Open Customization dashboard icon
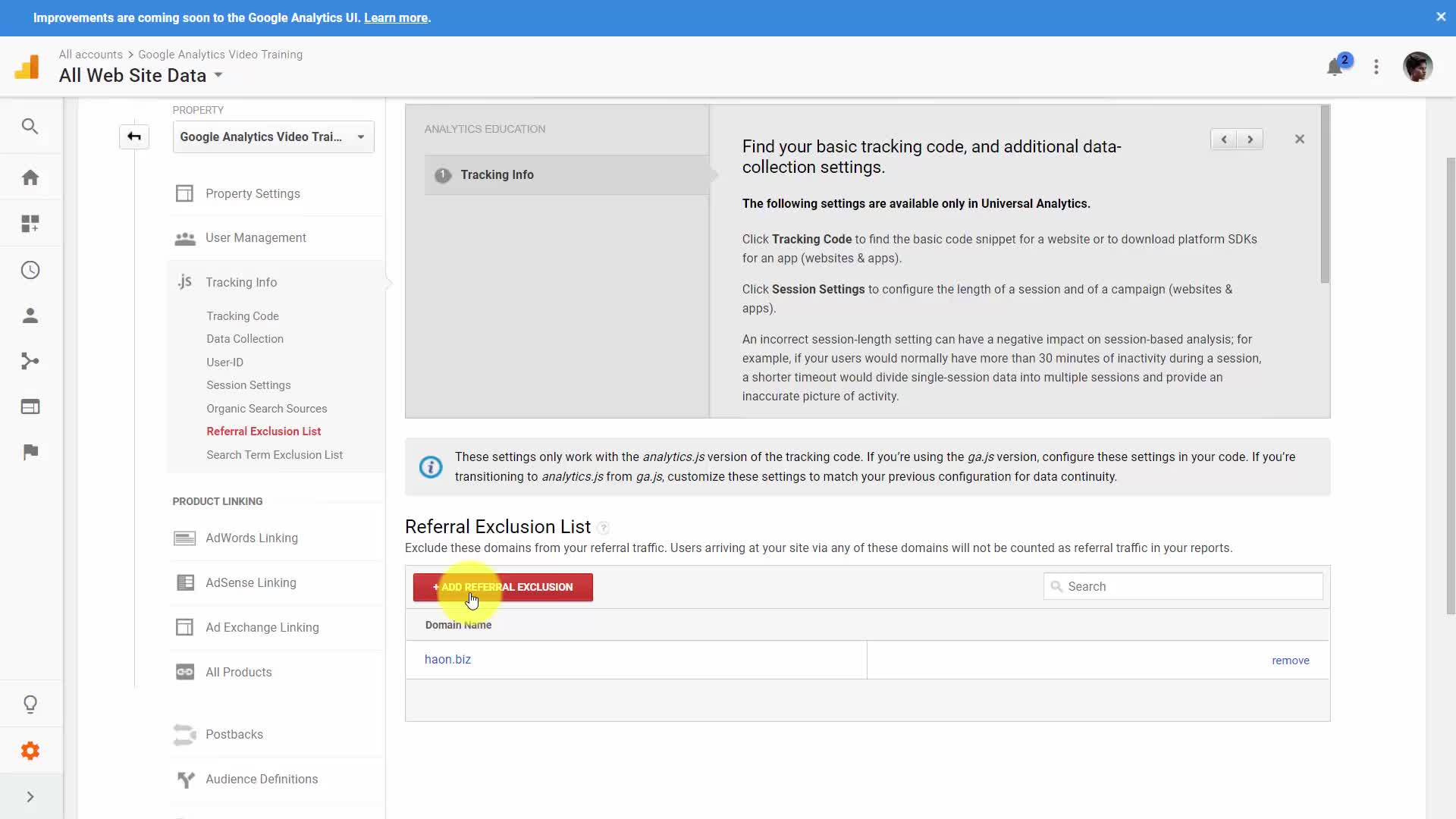1456x819 pixels. pos(30,224)
